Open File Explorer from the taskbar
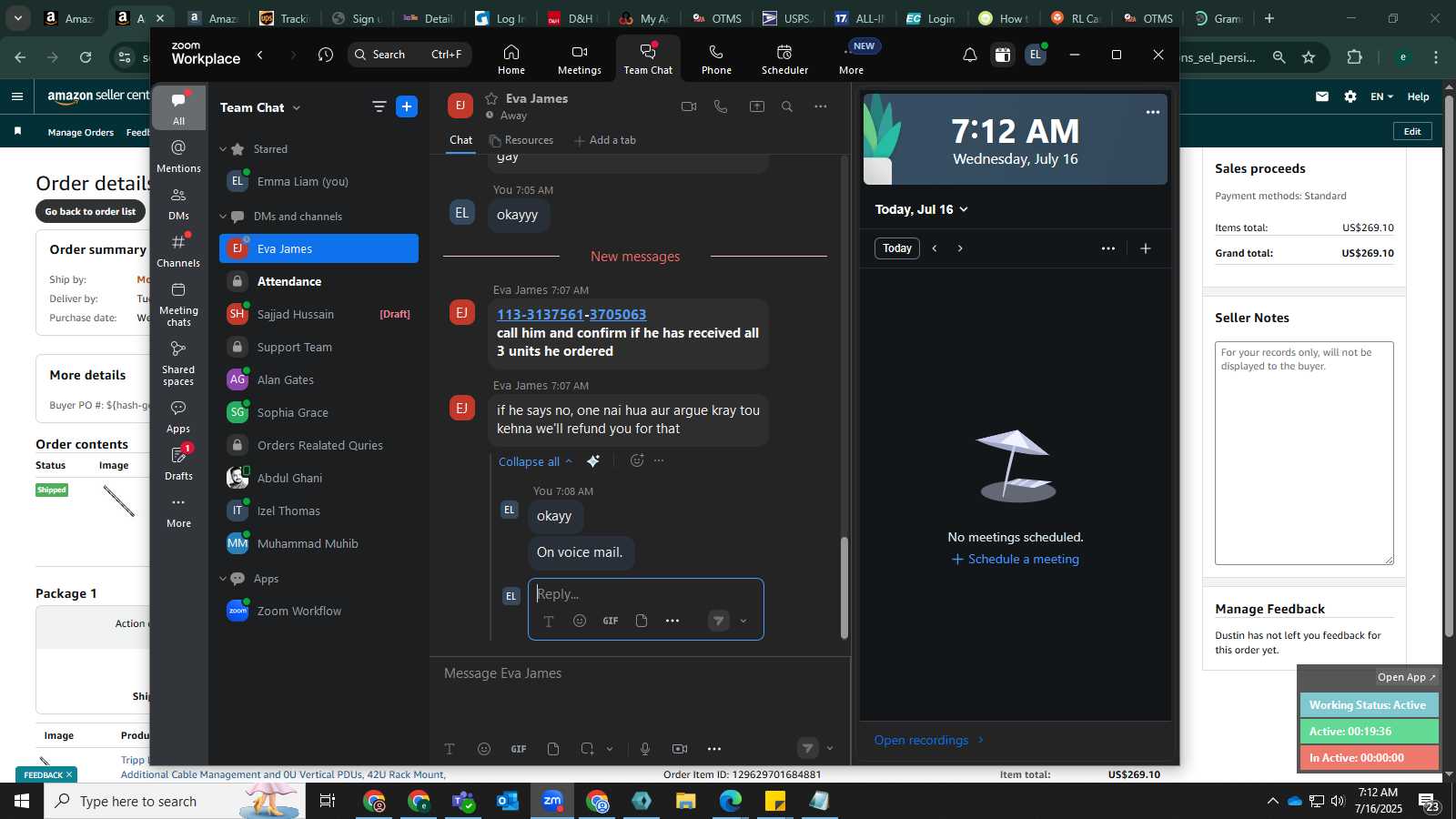The image size is (1456, 819). [686, 801]
